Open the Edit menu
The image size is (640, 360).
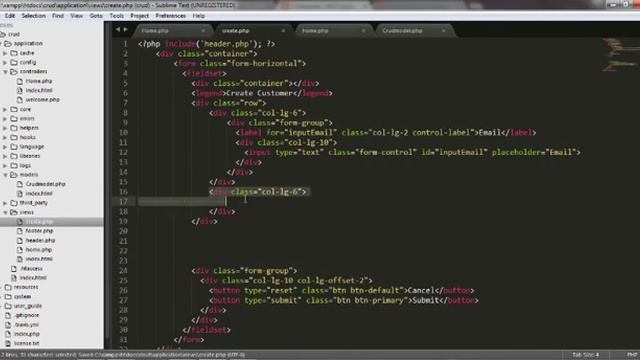tap(10, 16)
